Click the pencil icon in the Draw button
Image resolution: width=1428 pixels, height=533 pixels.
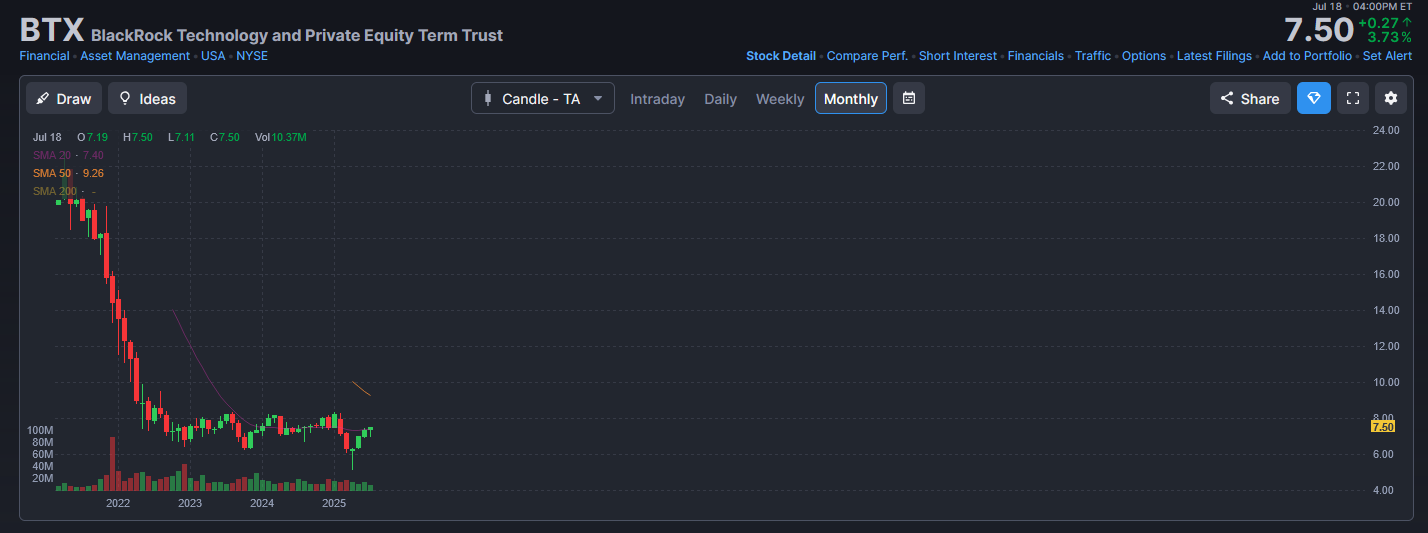tap(43, 99)
